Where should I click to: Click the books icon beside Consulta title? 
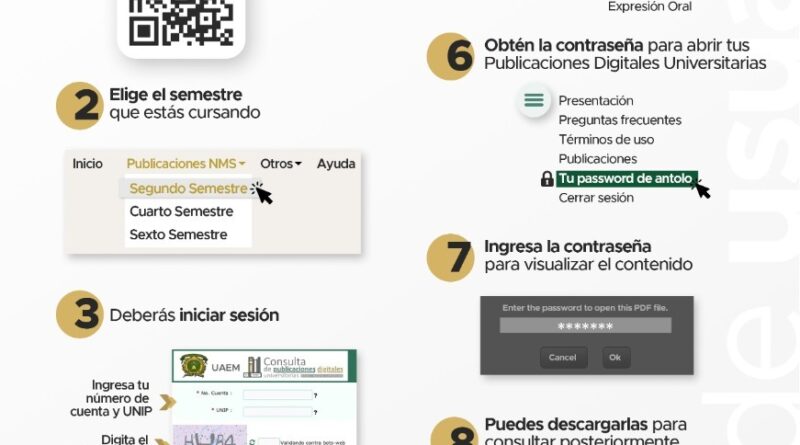tap(254, 366)
